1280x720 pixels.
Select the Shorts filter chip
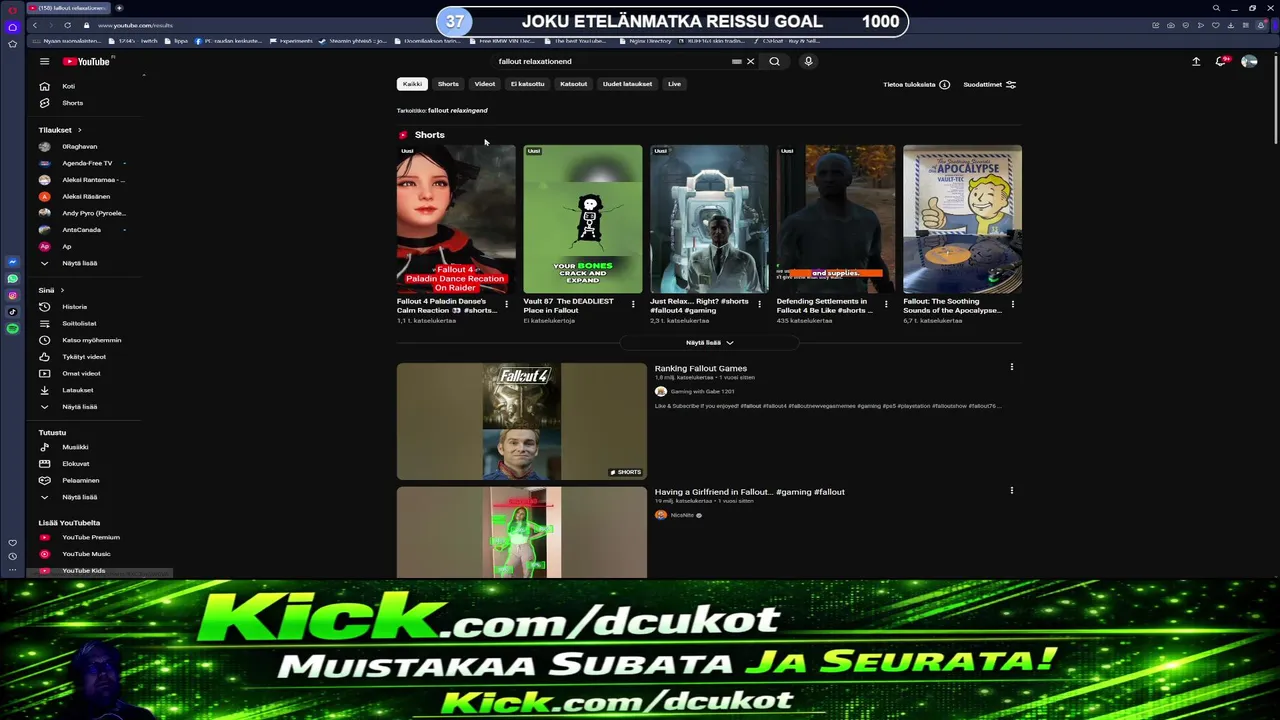click(448, 84)
